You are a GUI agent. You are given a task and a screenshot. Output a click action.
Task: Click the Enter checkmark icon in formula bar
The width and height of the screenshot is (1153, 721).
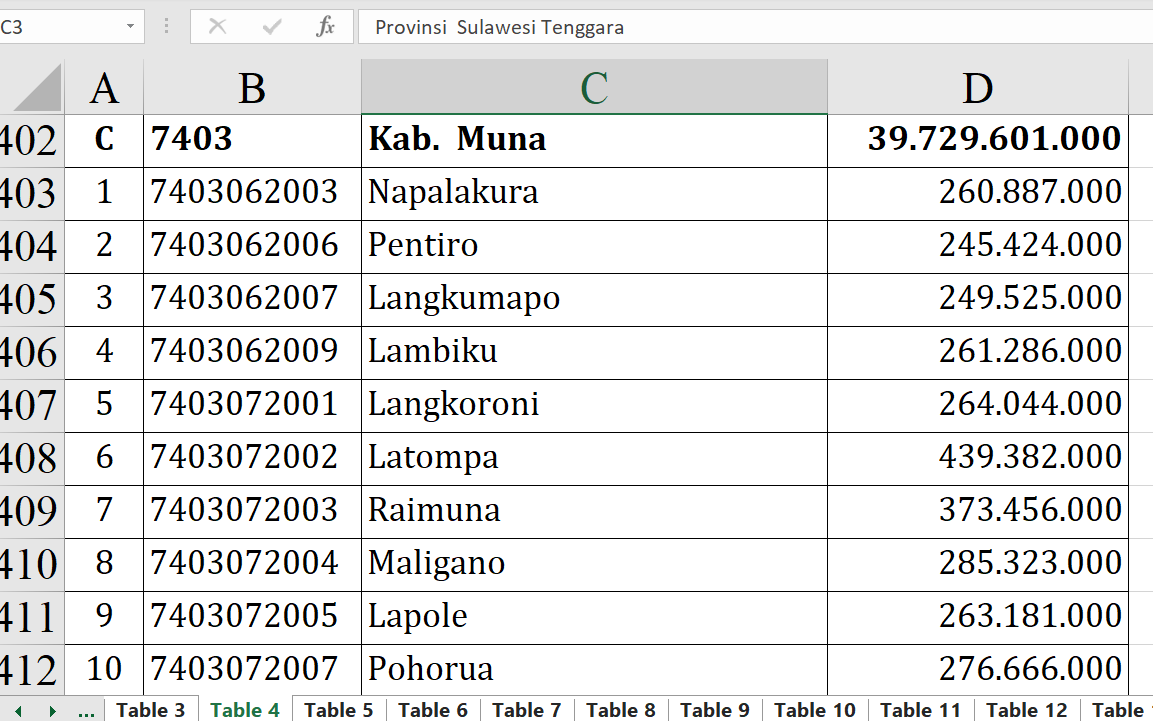coord(271,27)
